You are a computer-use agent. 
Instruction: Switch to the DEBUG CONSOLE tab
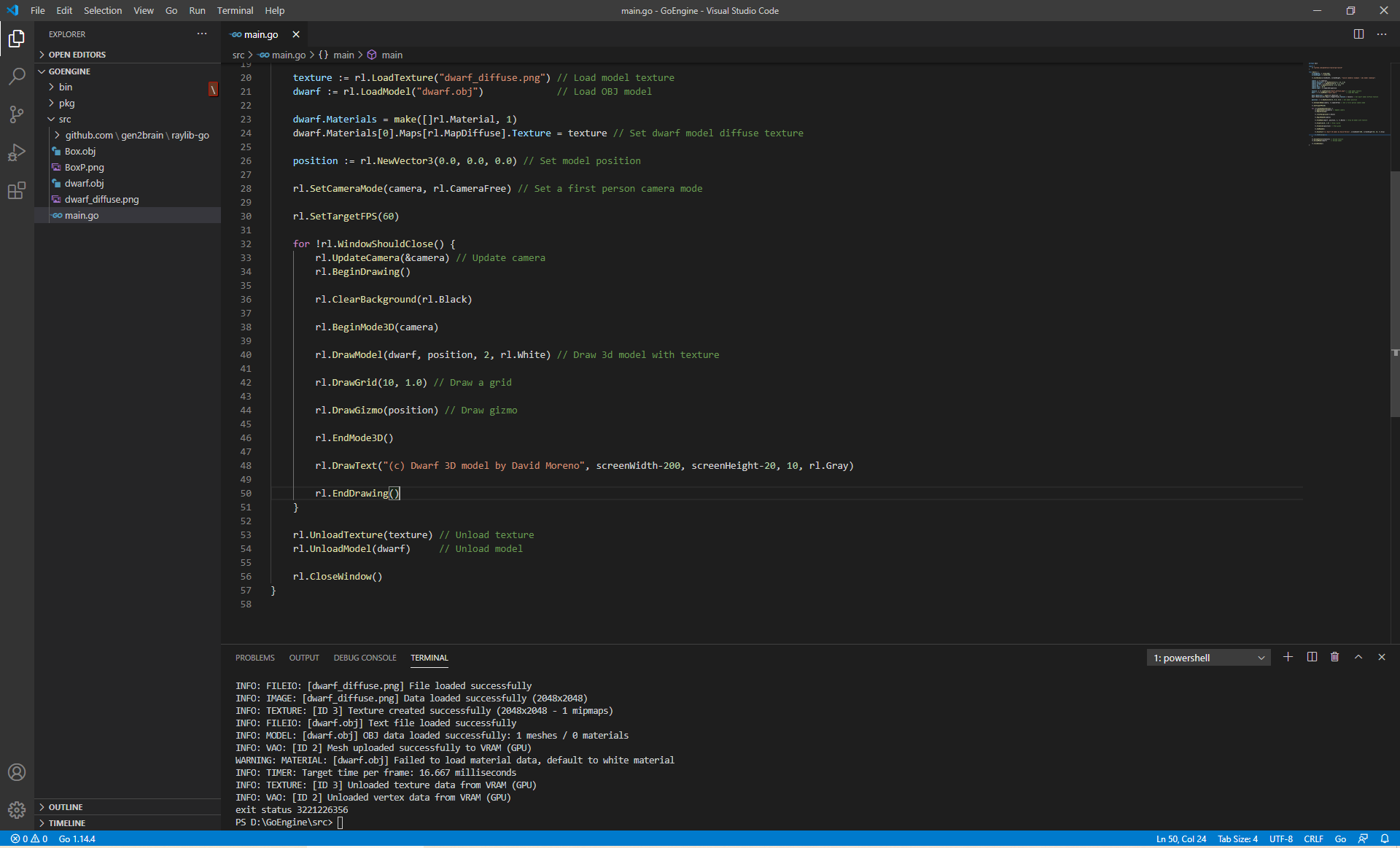[x=365, y=657]
